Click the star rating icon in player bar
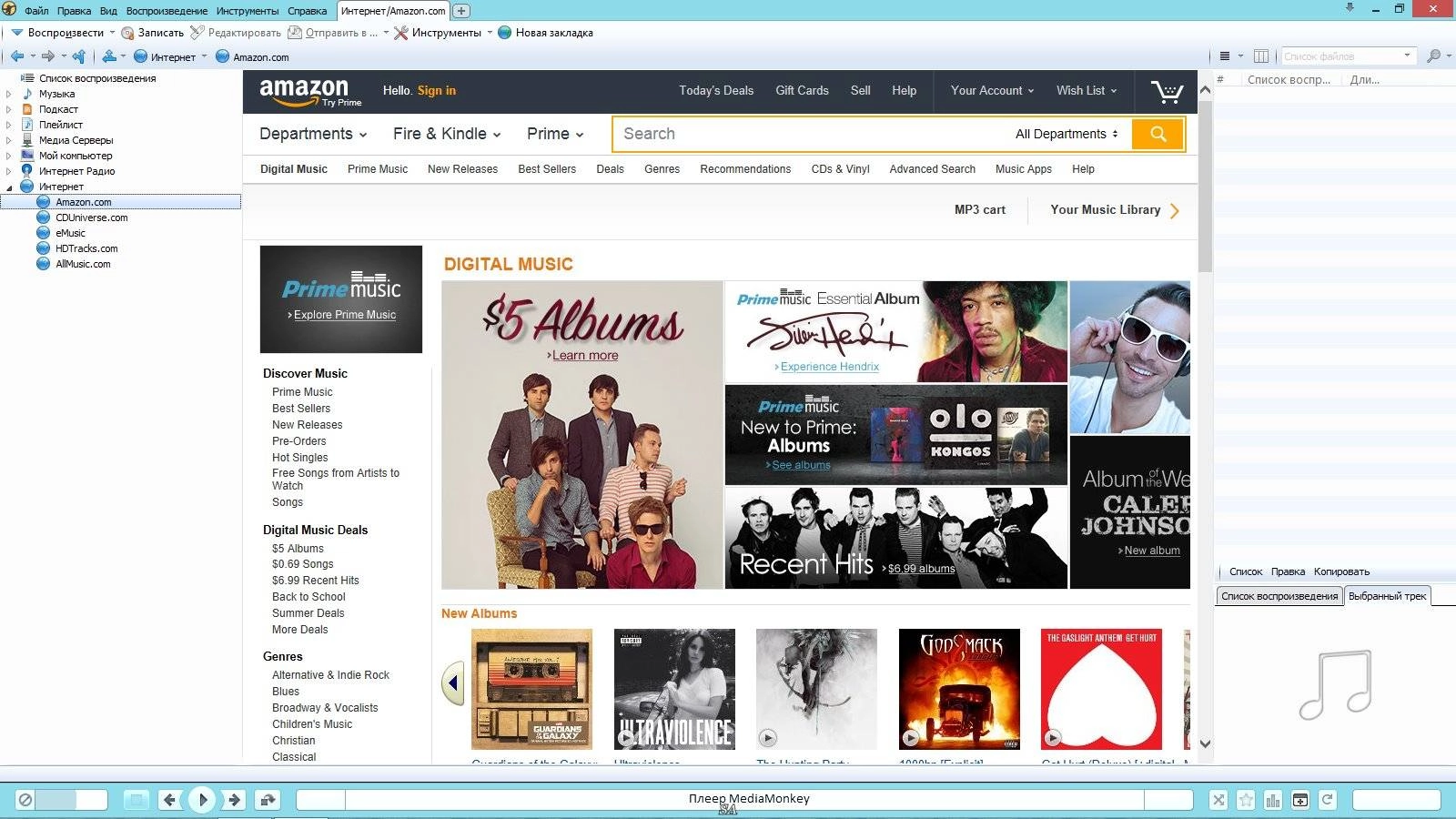The height and width of the screenshot is (819, 1456). point(1246,800)
